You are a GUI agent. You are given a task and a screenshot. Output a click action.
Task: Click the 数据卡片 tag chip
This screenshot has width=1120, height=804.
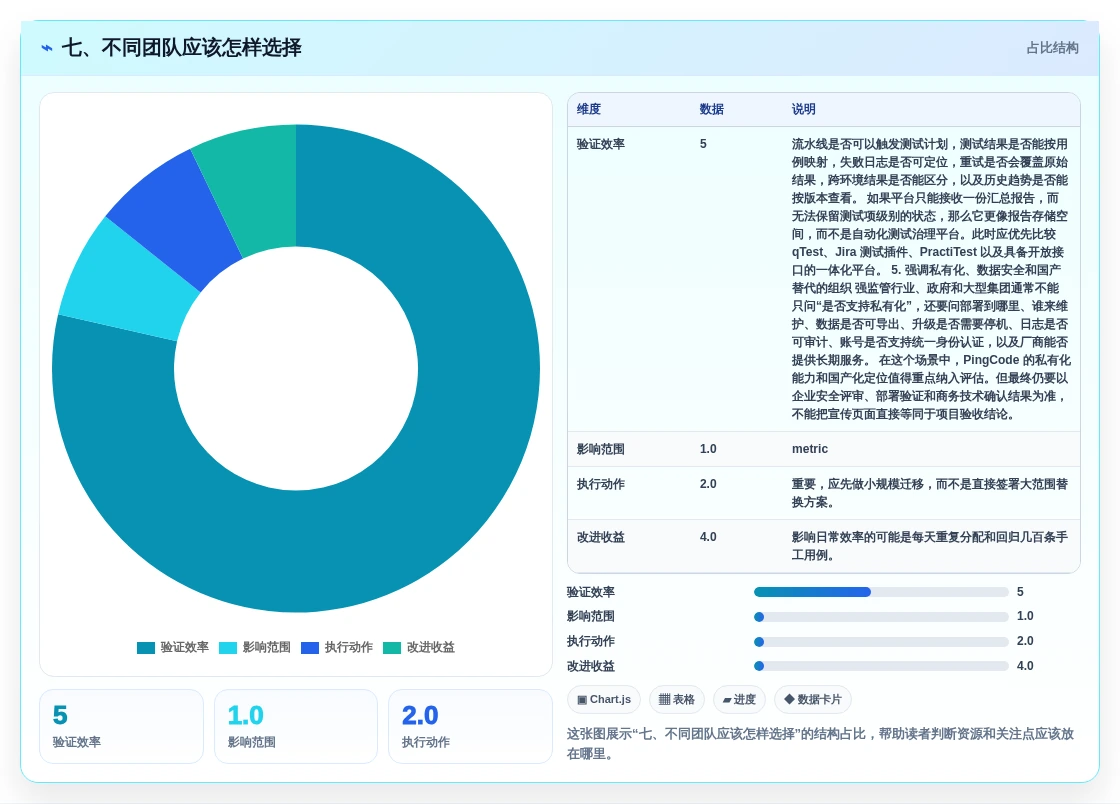click(813, 699)
